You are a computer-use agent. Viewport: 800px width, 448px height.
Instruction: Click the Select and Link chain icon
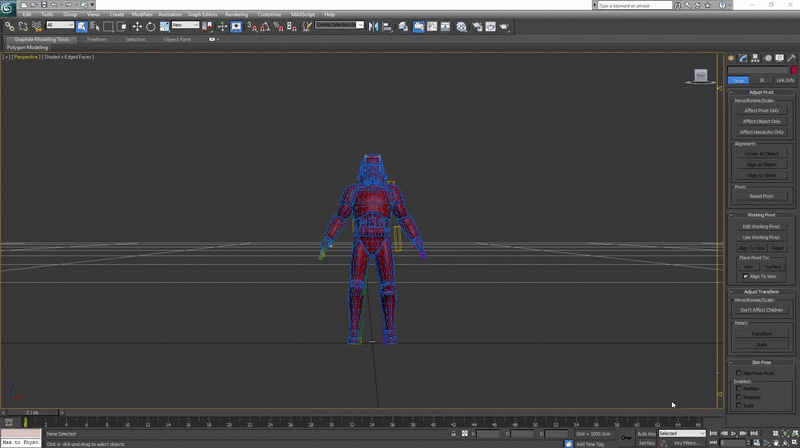pyautogui.click(x=10, y=26)
